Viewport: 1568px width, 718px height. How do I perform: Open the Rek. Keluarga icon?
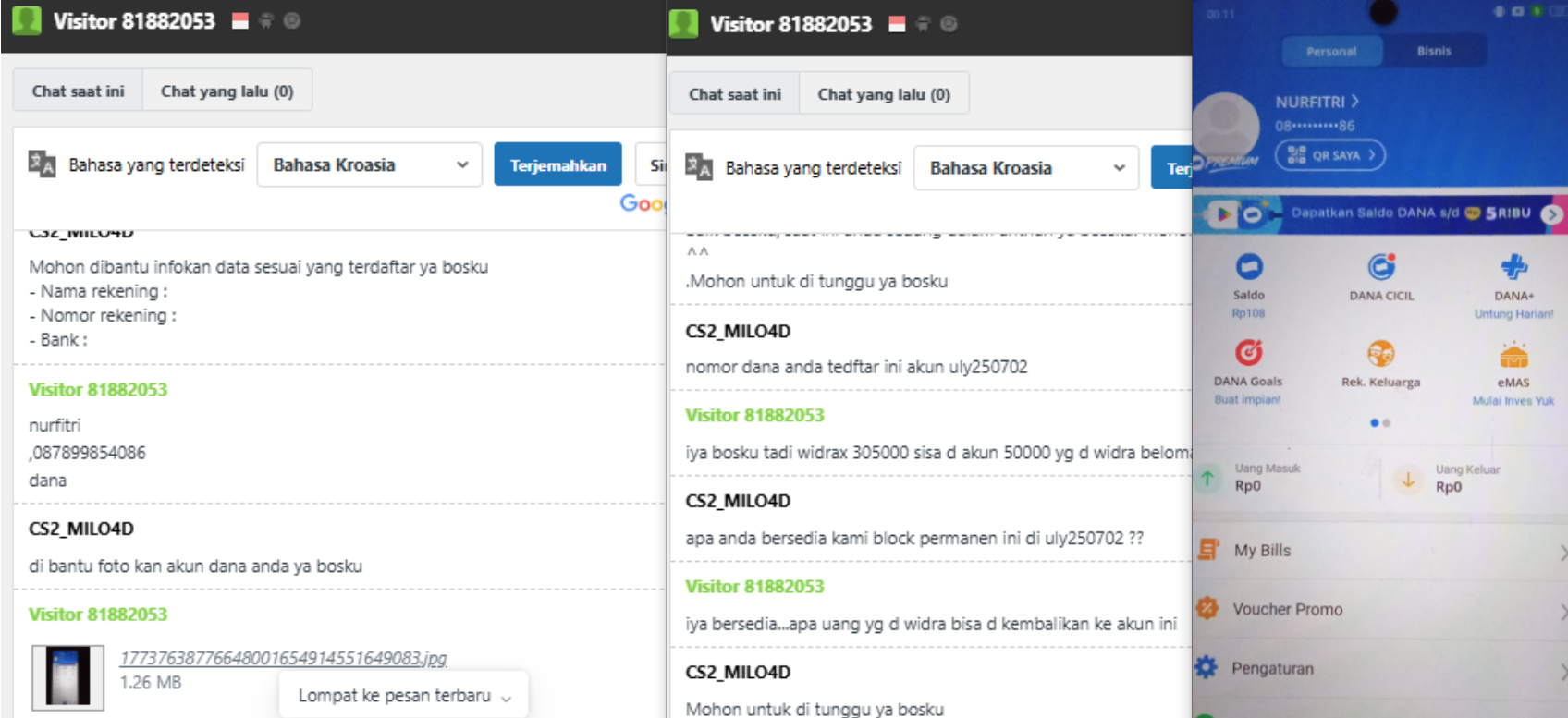1381,353
